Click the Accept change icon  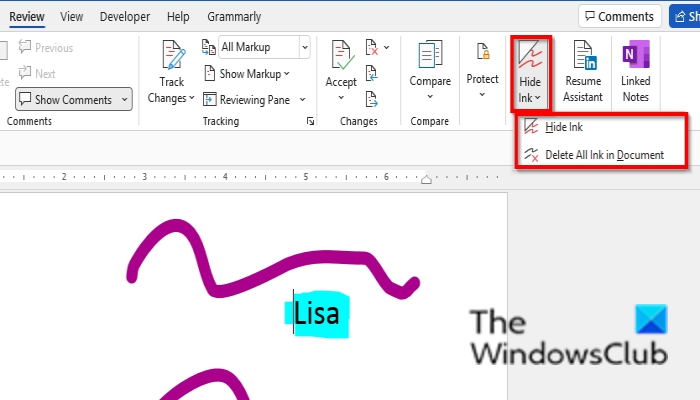coord(342,55)
